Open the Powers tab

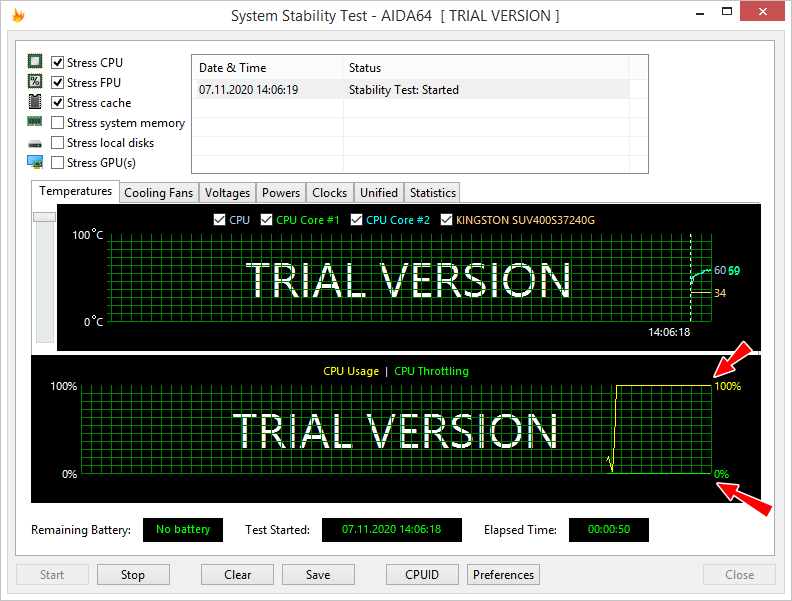tap(281, 193)
